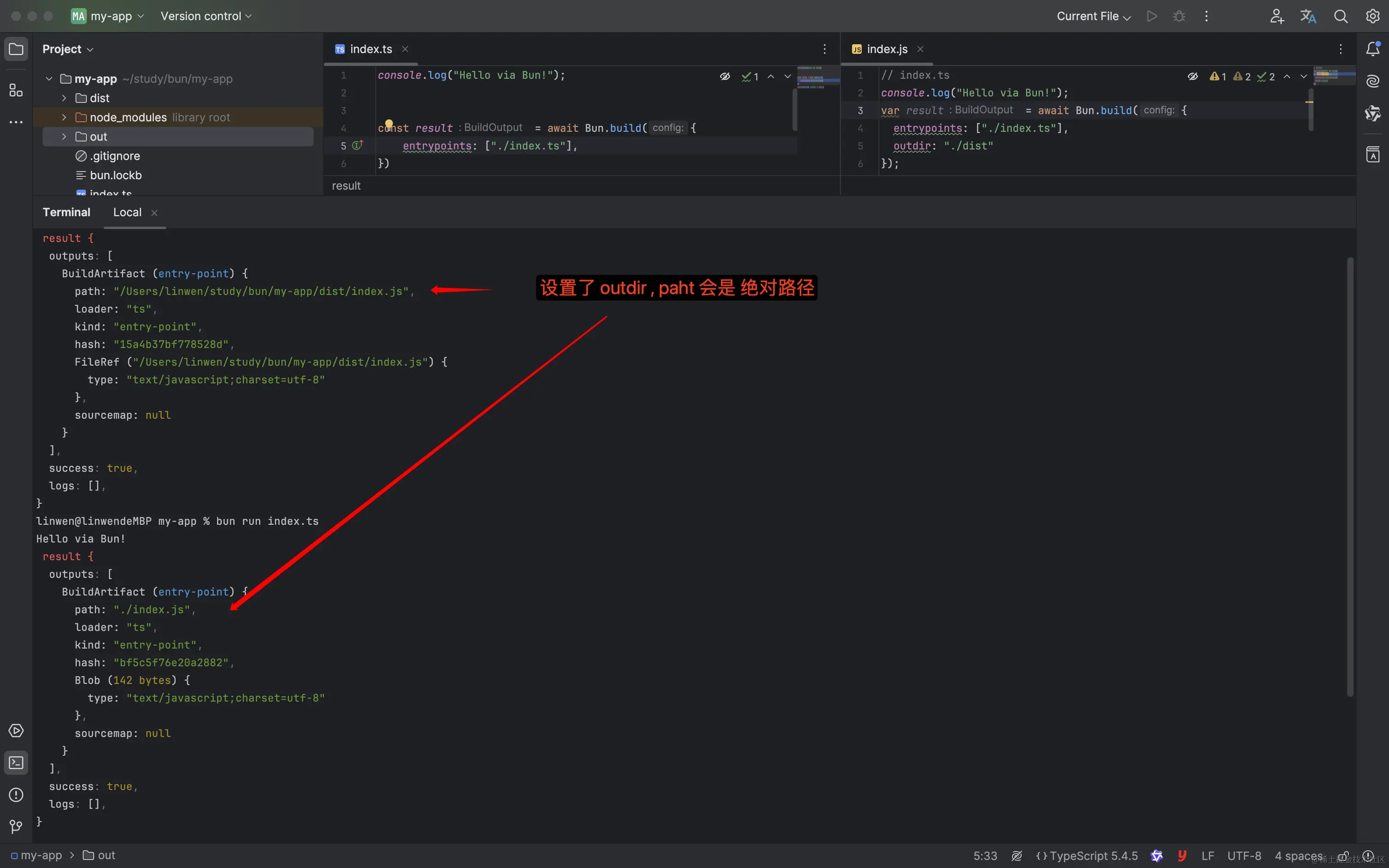This screenshot has width=1389, height=868.
Task: Click the Terminal tool window icon
Action: (x=16, y=763)
